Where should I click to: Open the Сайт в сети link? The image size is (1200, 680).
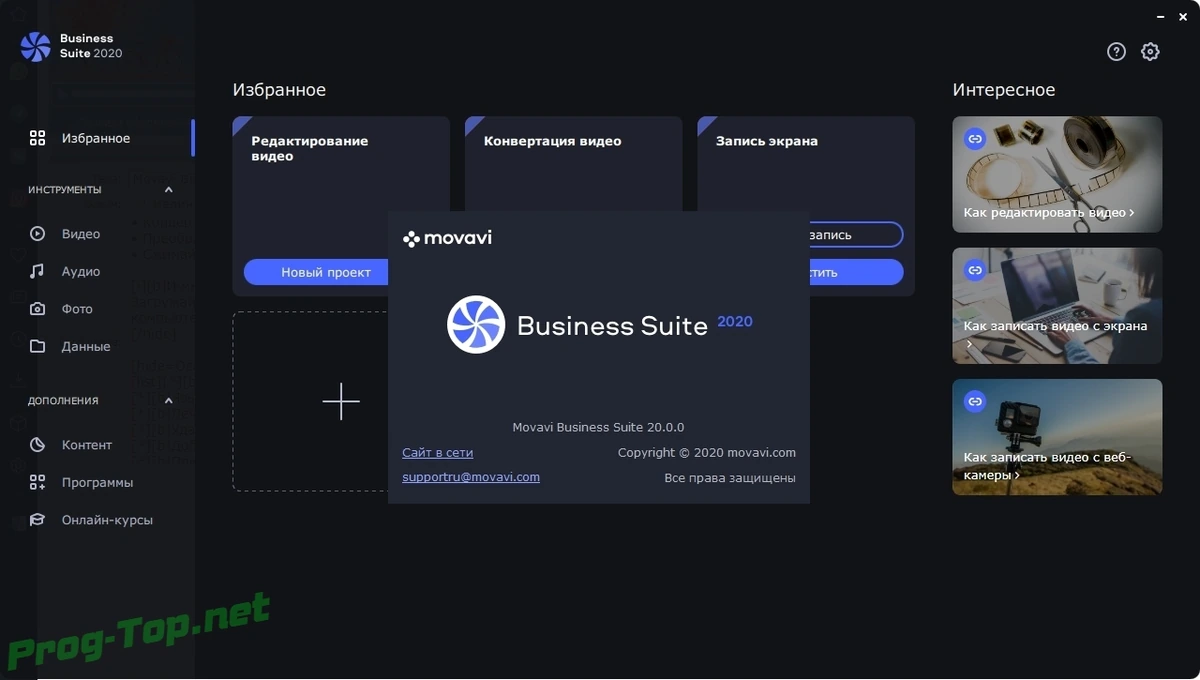coord(438,453)
